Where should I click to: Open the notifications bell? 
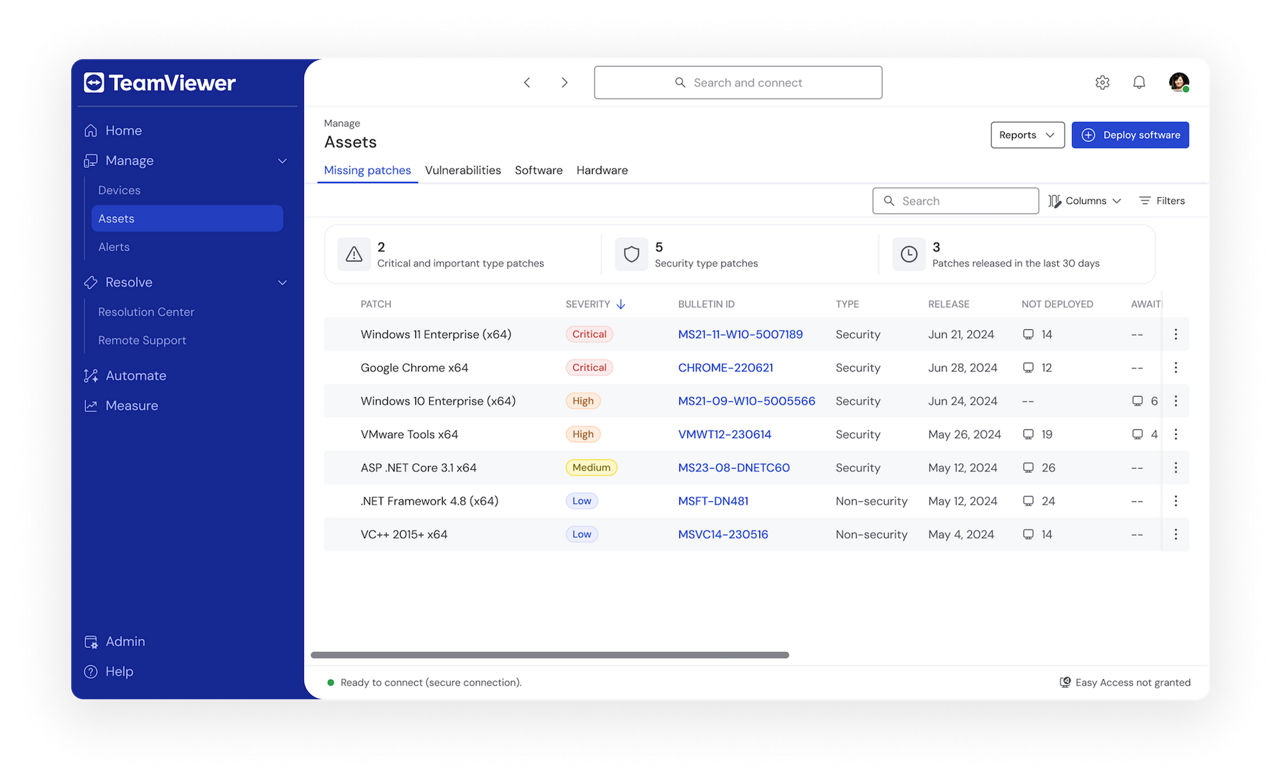coord(1139,83)
